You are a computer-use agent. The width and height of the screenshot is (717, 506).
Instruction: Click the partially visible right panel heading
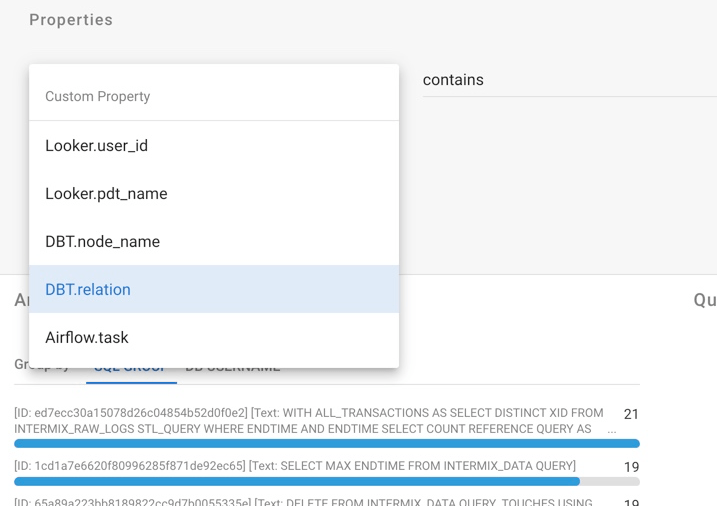[x=704, y=300]
